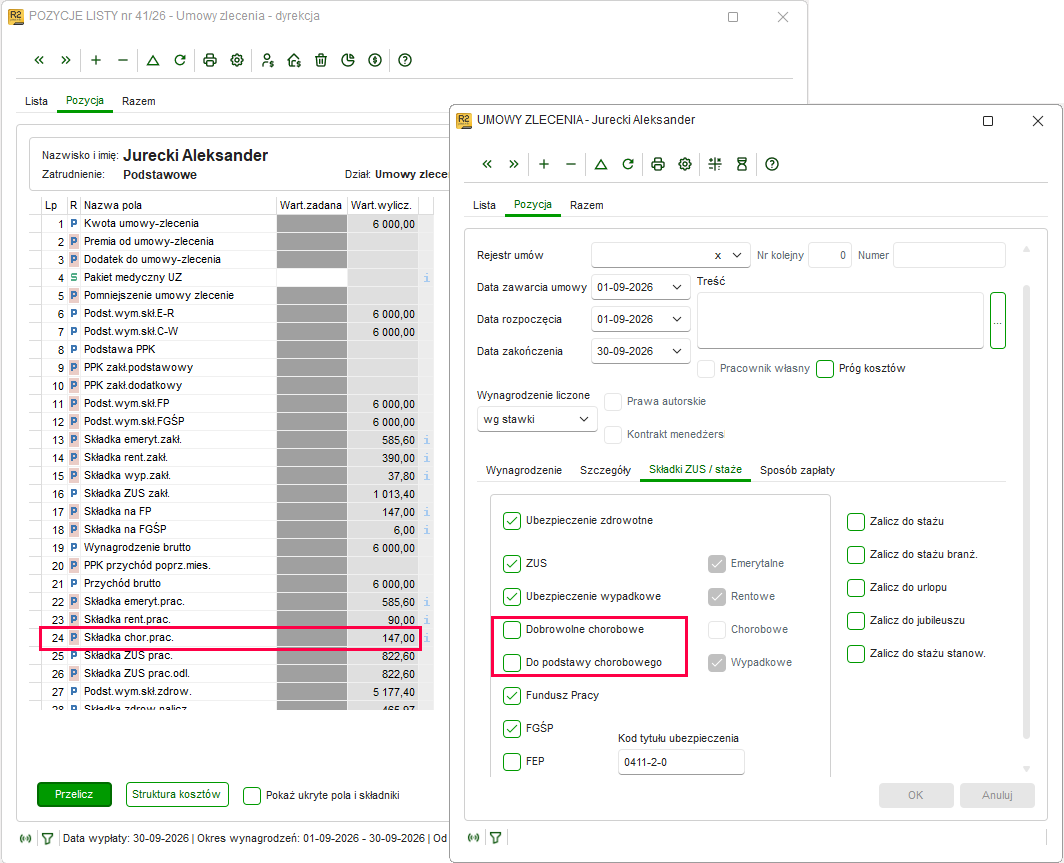Open Struktura kosztów
This screenshot has width=1064, height=863.
[x=176, y=794]
